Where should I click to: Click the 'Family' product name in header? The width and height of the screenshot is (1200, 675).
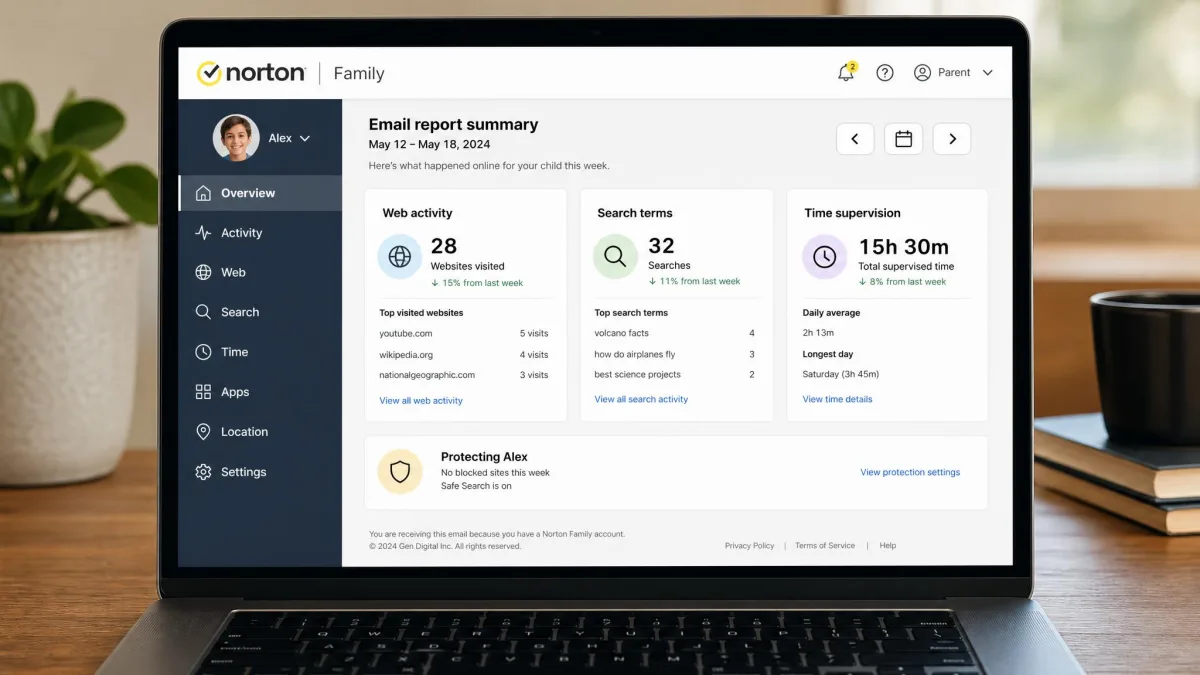click(x=359, y=73)
